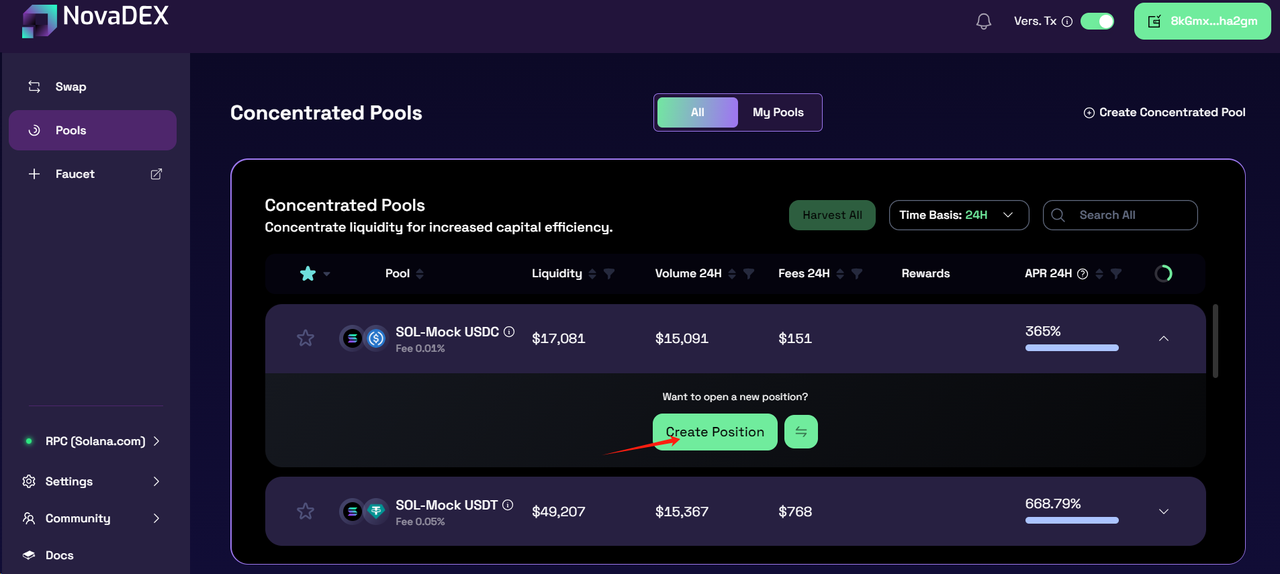Click the swap direction icon beside Create Position
The height and width of the screenshot is (574, 1280).
[x=801, y=432]
